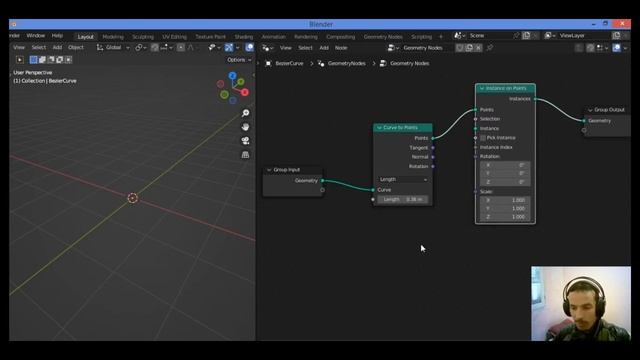640x360 pixels.
Task: Switch to the Shading workspace tab
Action: 244,37
